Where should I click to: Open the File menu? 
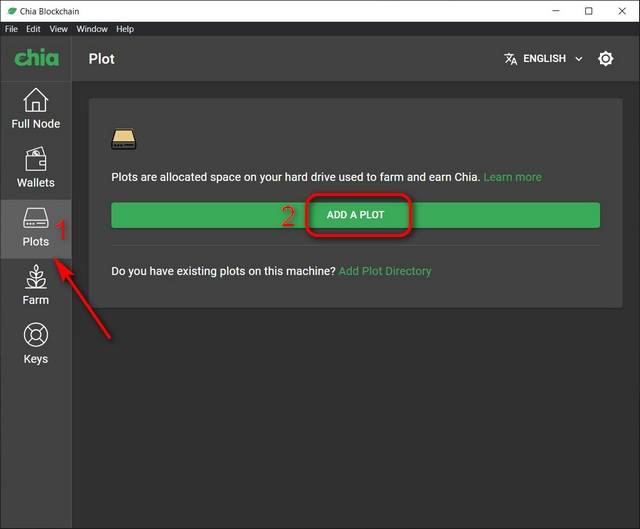click(11, 29)
